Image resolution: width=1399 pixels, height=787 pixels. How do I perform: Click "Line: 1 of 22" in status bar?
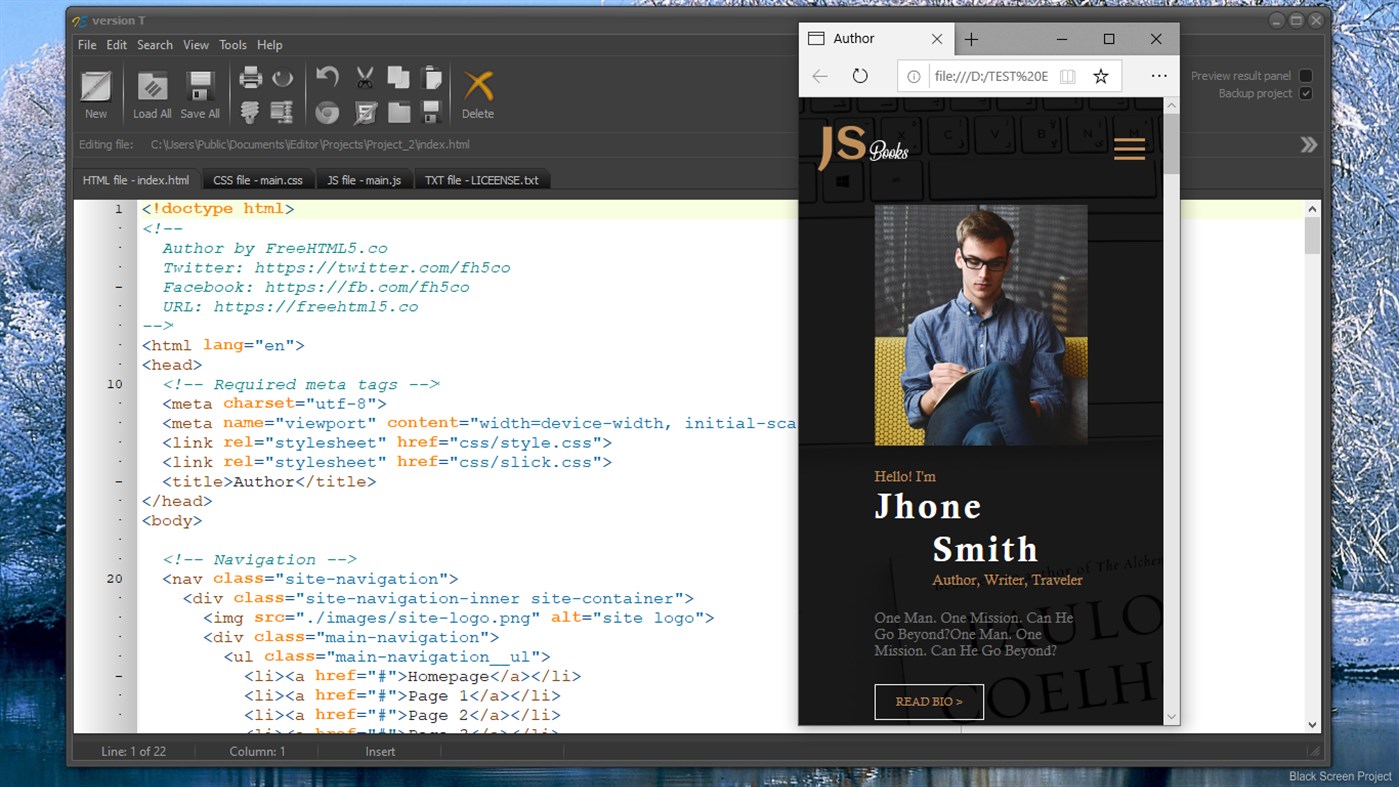(134, 752)
